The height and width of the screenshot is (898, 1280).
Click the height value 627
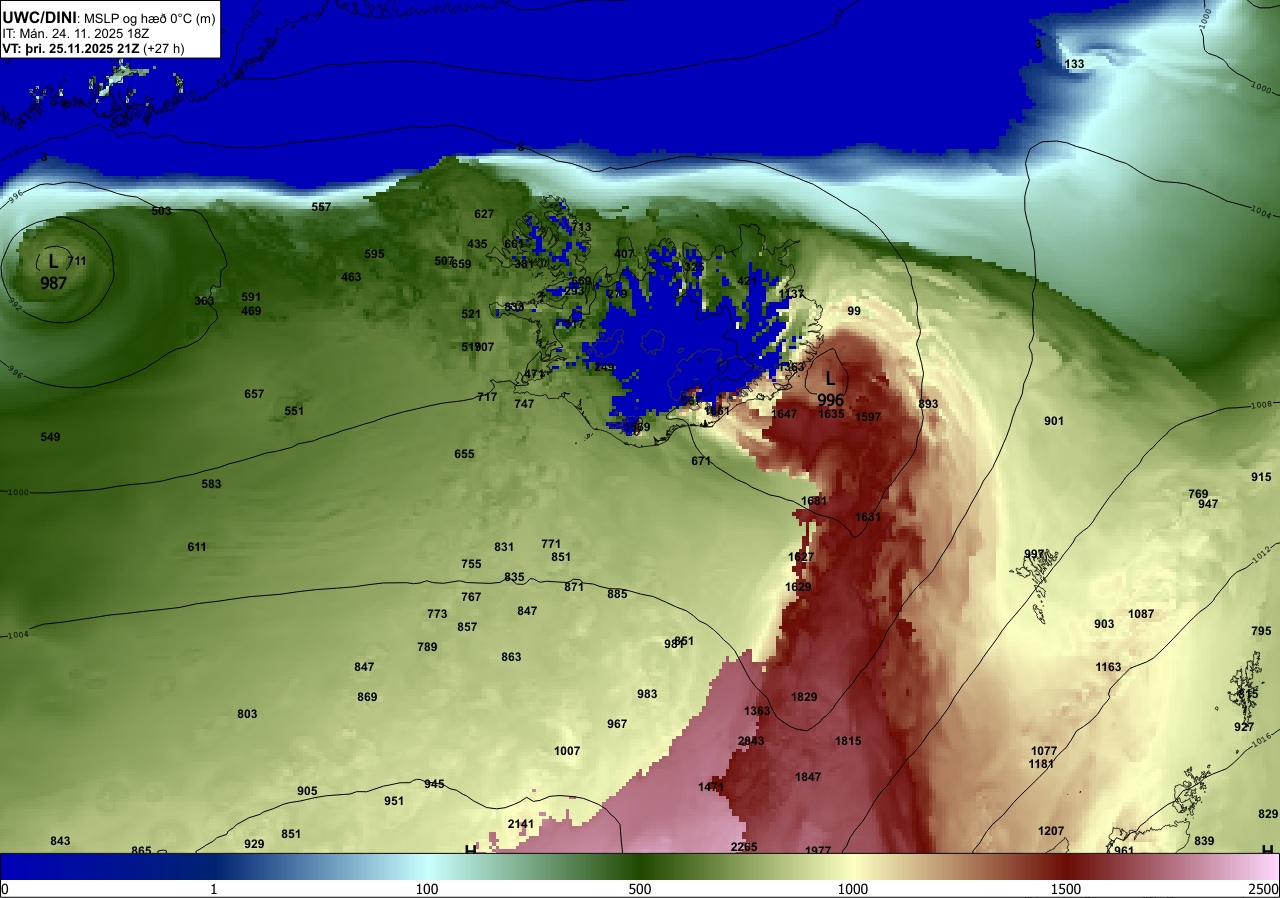point(484,214)
